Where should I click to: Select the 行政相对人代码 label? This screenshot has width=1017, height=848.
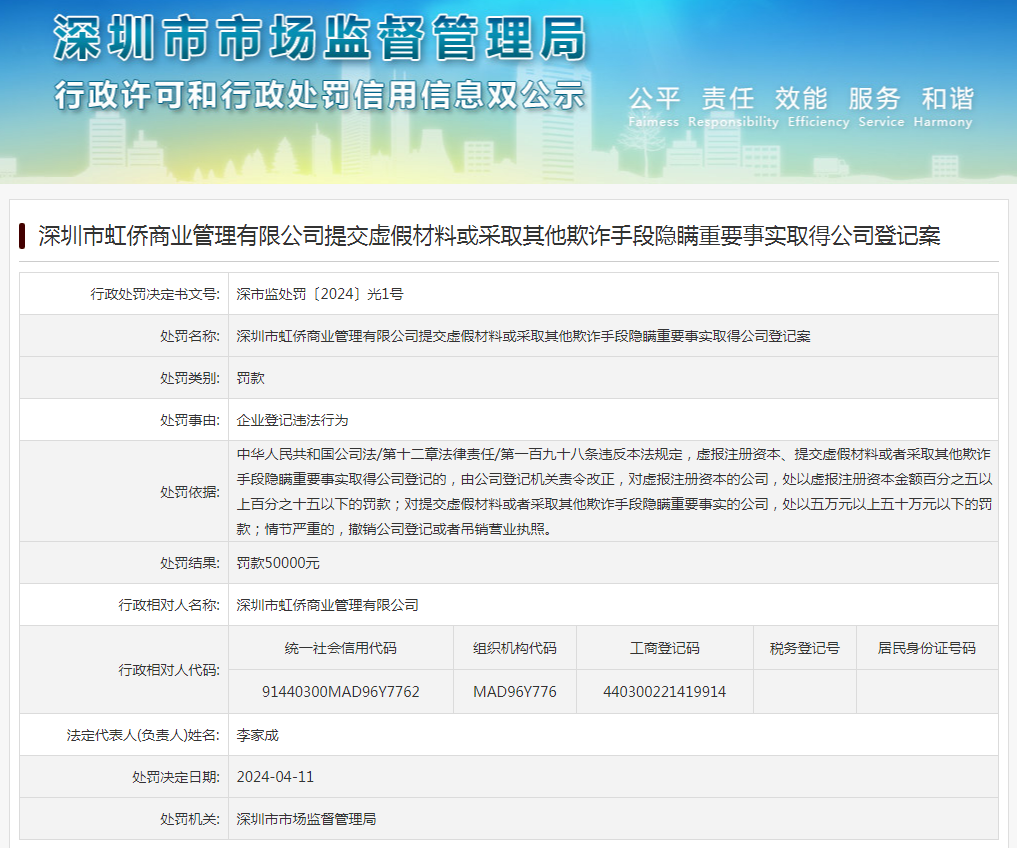click(169, 670)
